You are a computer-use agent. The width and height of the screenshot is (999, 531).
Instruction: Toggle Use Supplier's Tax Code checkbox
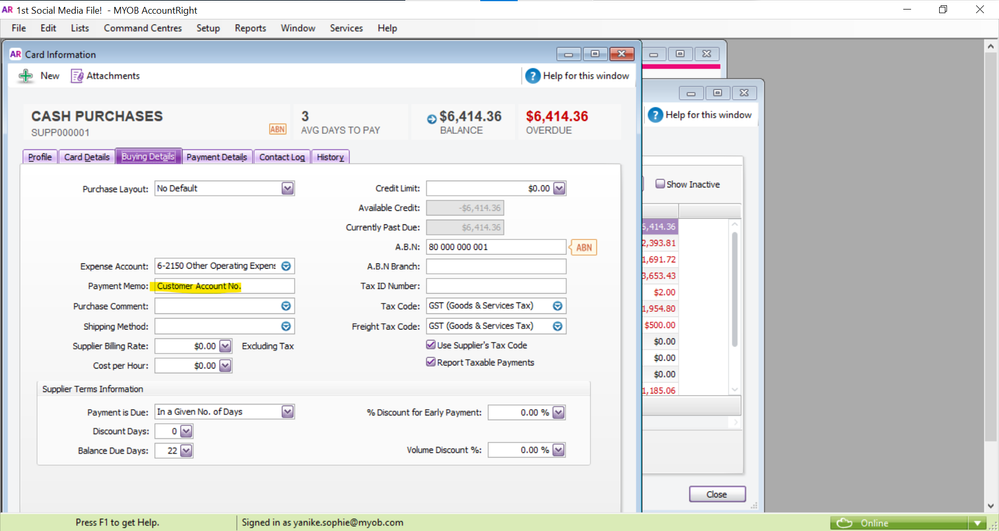pyautogui.click(x=431, y=345)
